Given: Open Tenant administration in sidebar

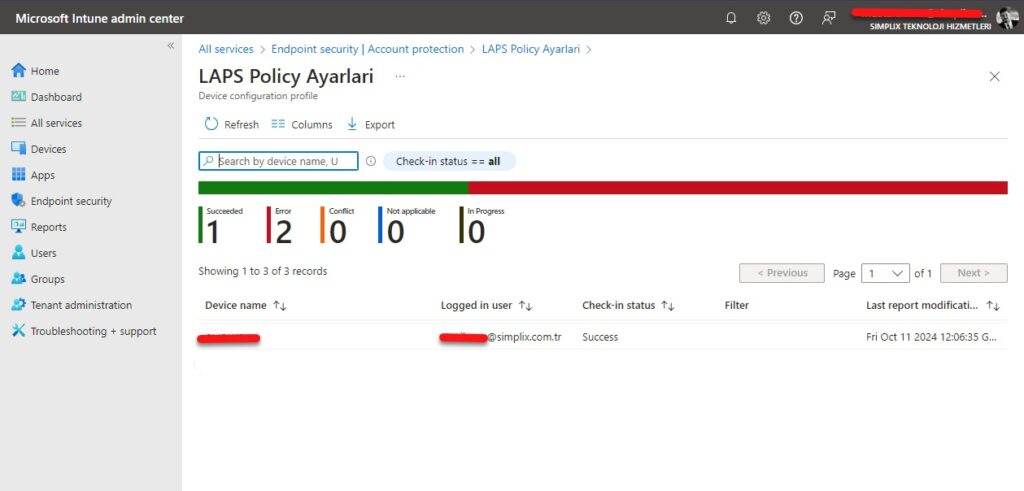Looking at the screenshot, I should click(x=81, y=305).
